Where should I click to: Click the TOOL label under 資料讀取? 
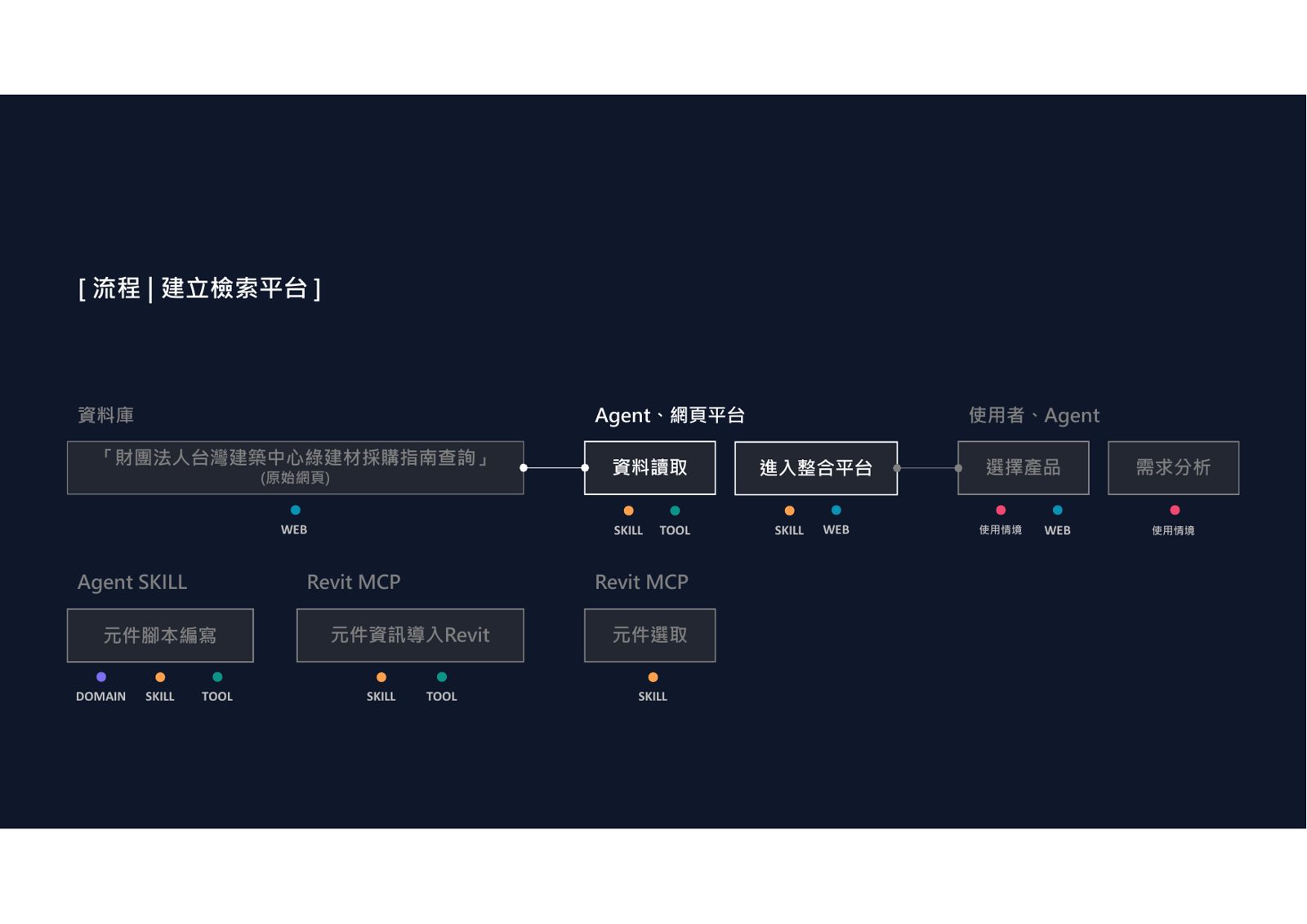tap(675, 530)
